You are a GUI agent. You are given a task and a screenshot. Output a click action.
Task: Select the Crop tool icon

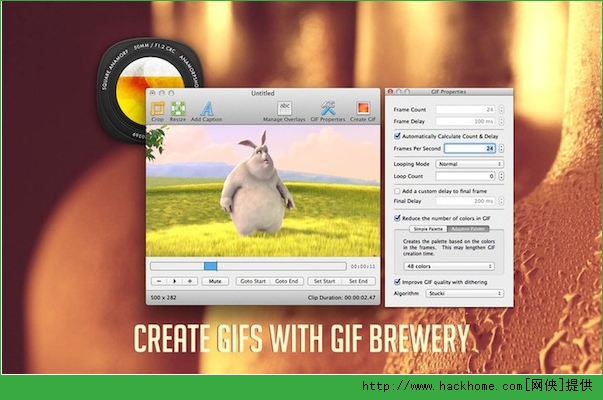tap(158, 109)
